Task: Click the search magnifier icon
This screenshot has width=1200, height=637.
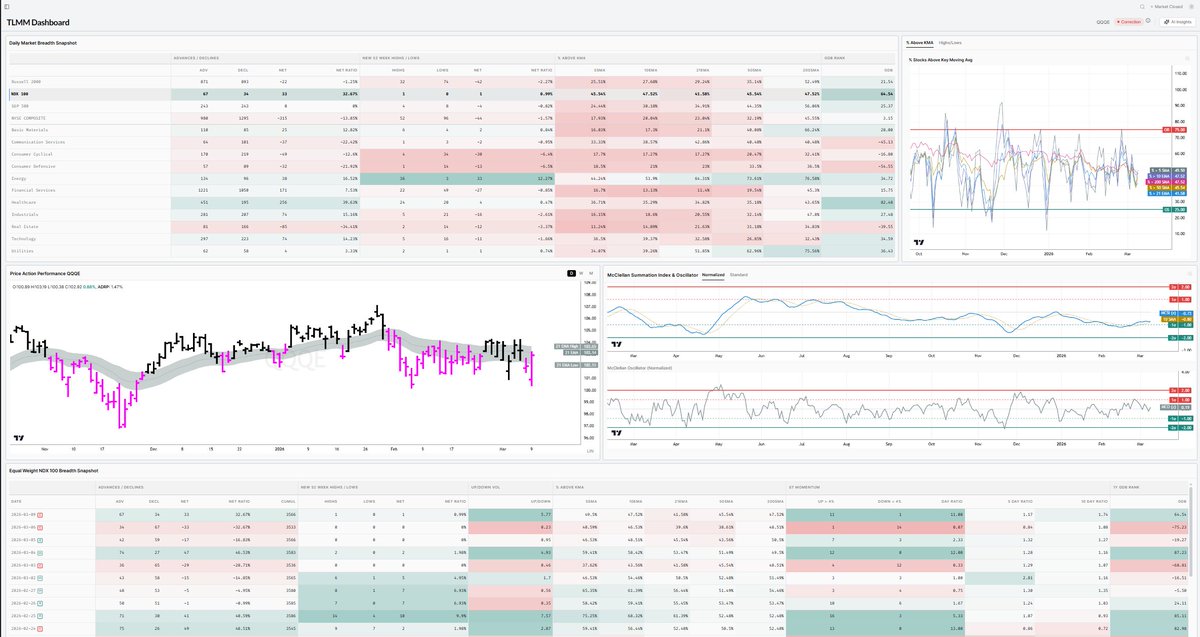Action: click(x=1143, y=7)
